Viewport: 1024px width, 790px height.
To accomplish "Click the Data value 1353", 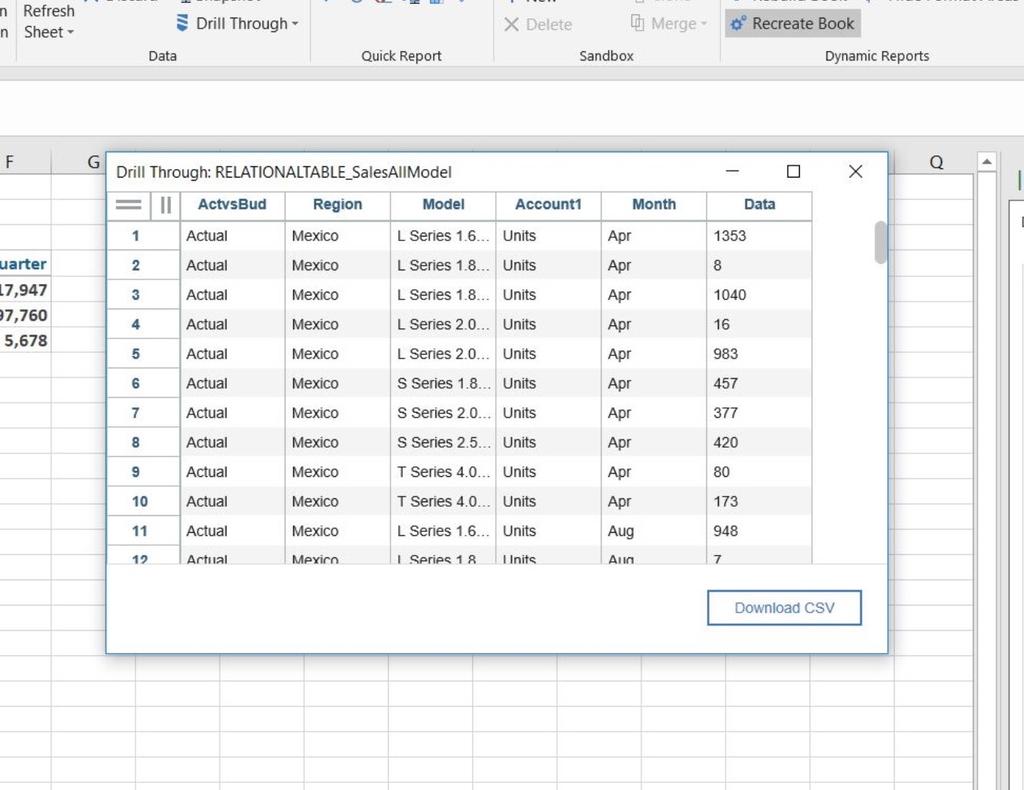I will [x=760, y=236].
